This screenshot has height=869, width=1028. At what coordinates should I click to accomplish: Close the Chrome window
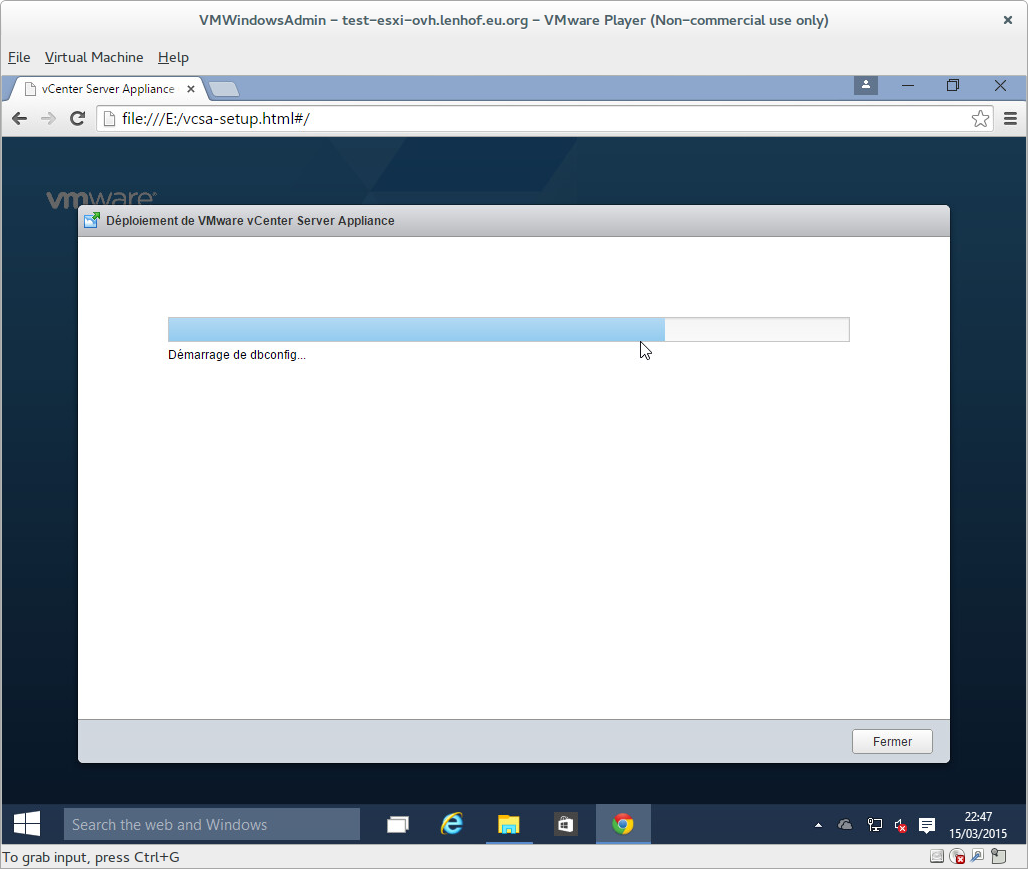click(1000, 85)
